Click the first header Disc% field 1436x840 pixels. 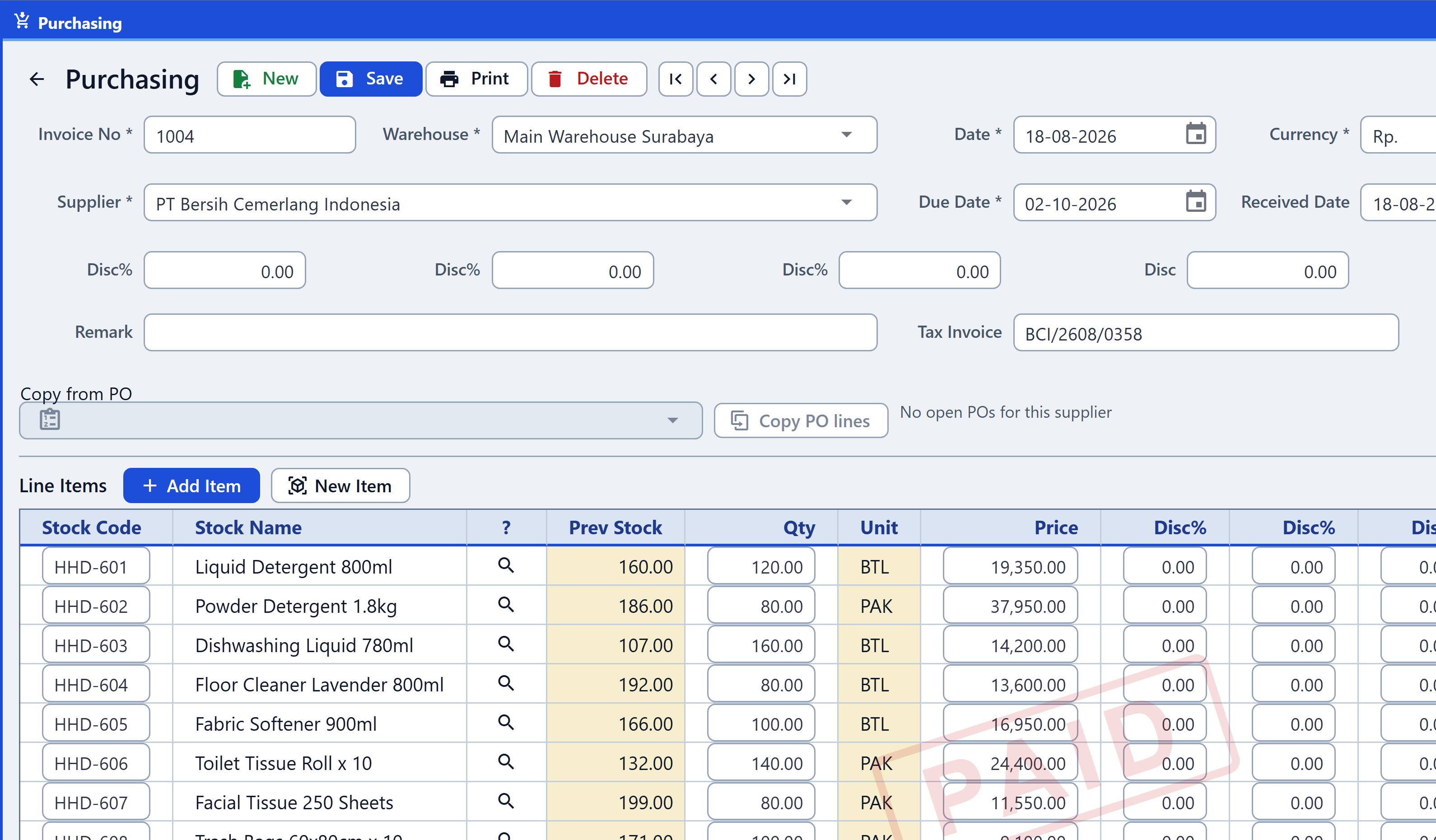click(x=224, y=270)
